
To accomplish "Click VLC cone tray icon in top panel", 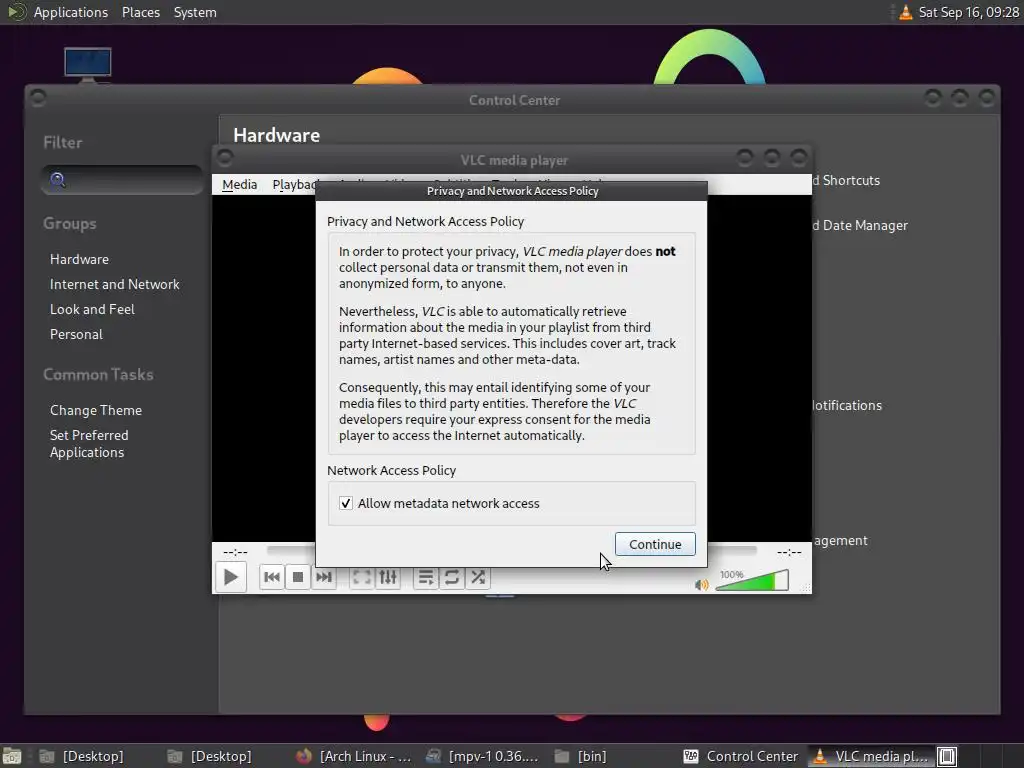I will pos(905,12).
